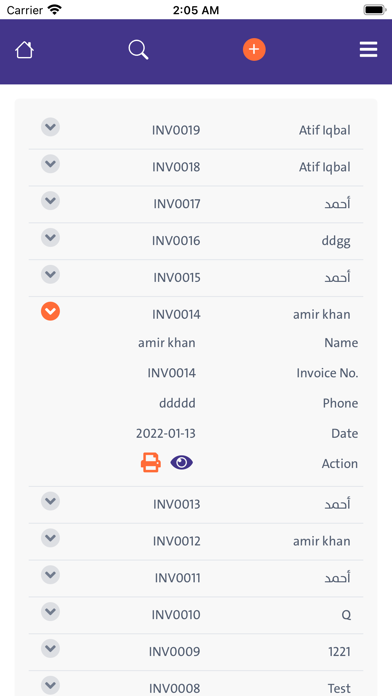Expand invoice INV0016 for ddgg
The height and width of the screenshot is (696, 392).
[x=51, y=237]
